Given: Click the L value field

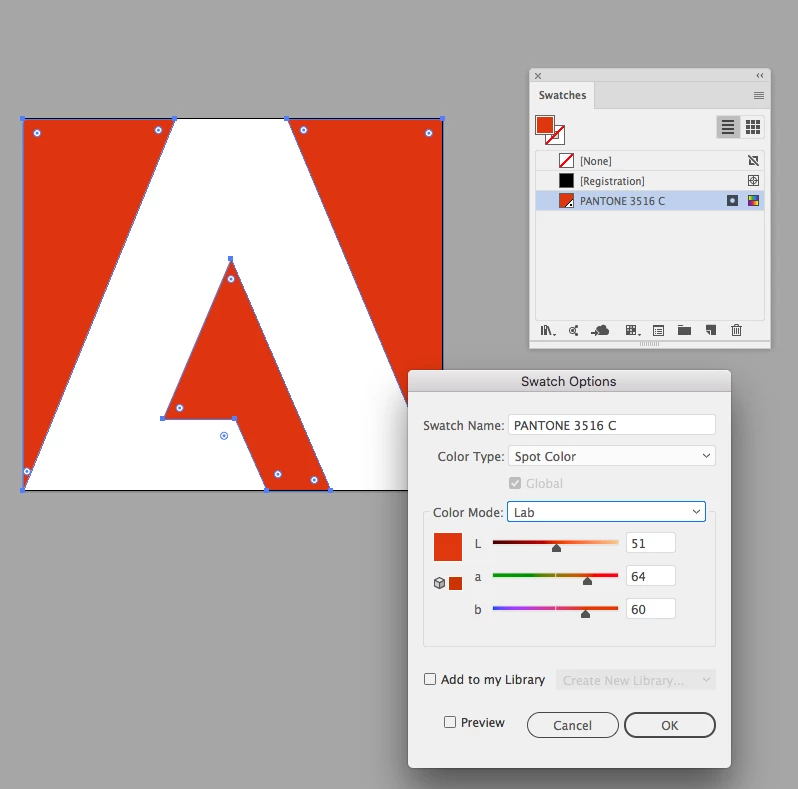Looking at the screenshot, I should [x=651, y=543].
